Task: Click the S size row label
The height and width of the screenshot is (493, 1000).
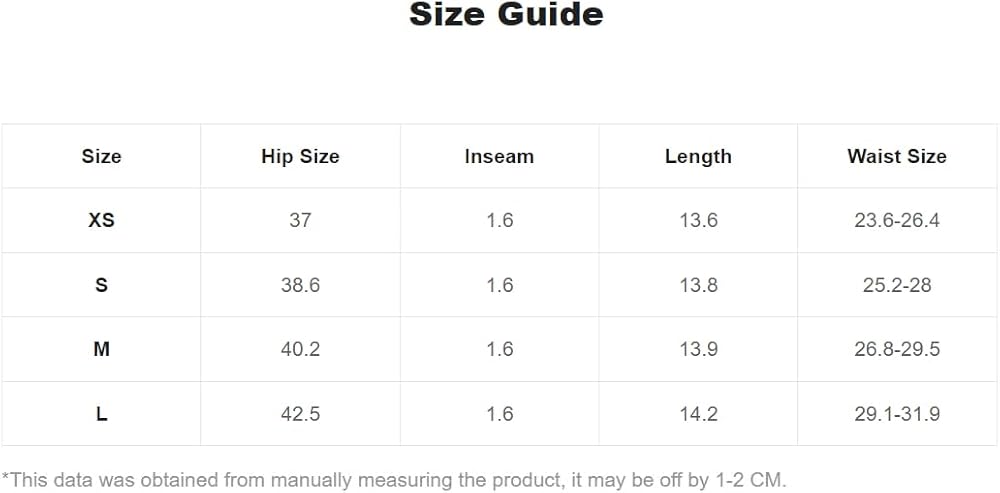Action: point(101,285)
